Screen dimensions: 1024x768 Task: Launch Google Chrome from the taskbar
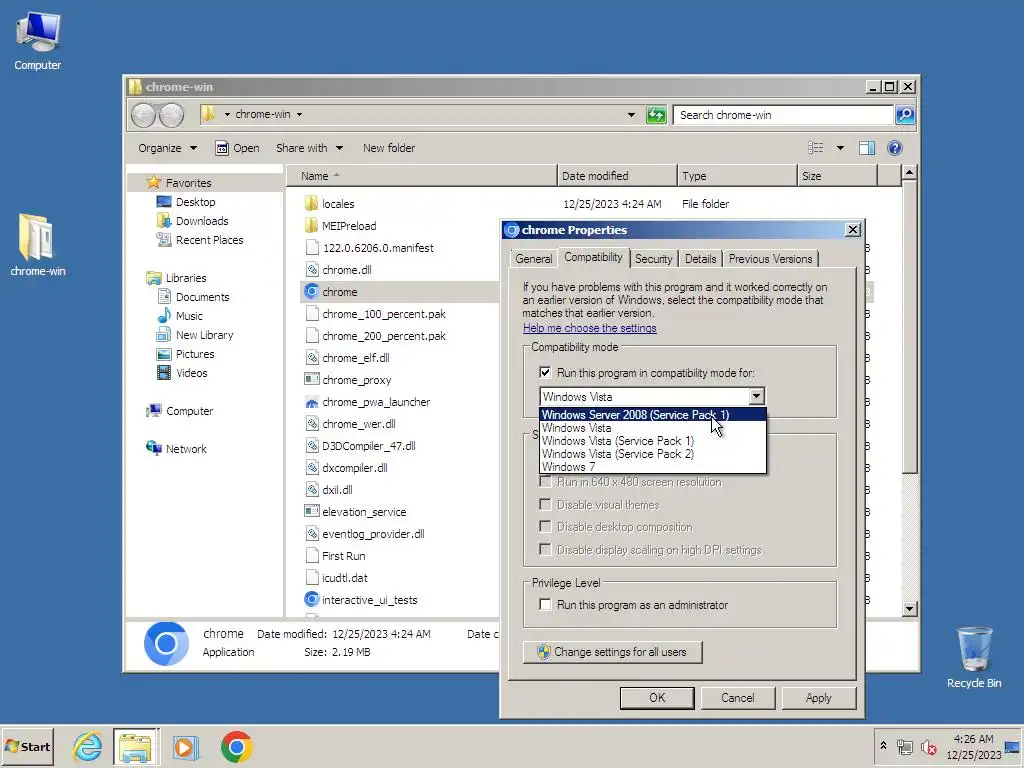[x=236, y=746]
